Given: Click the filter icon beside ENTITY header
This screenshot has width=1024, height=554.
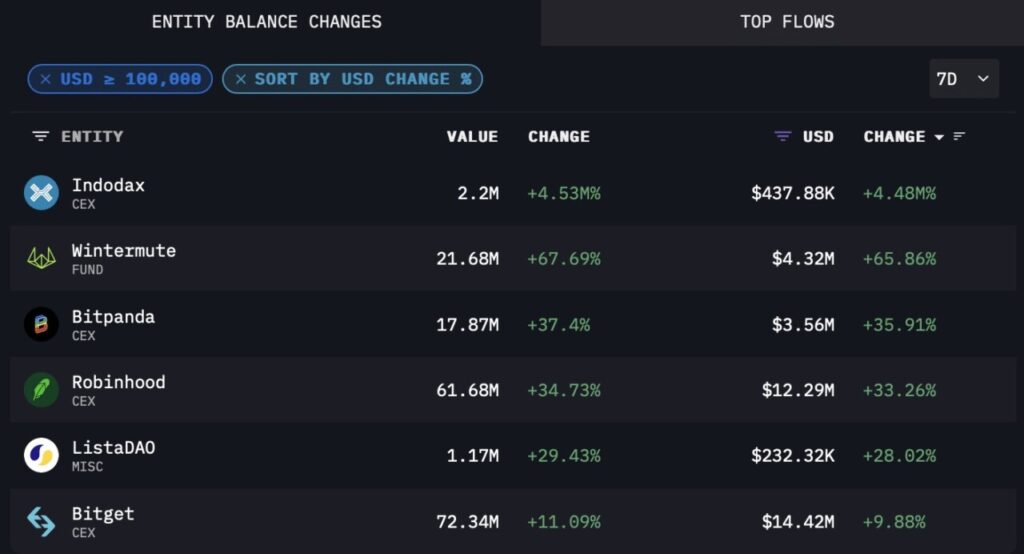Looking at the screenshot, I should pos(41,137).
